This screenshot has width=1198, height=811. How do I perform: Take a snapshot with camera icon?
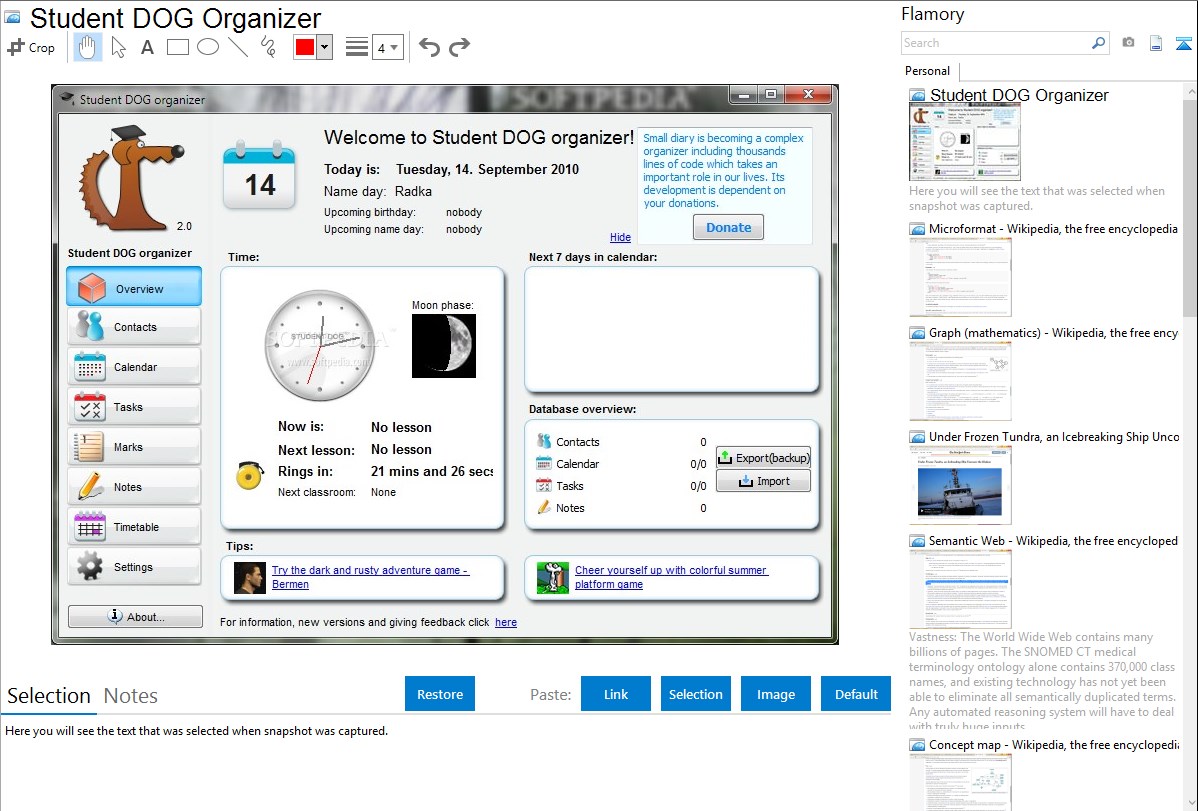pyautogui.click(x=1128, y=43)
